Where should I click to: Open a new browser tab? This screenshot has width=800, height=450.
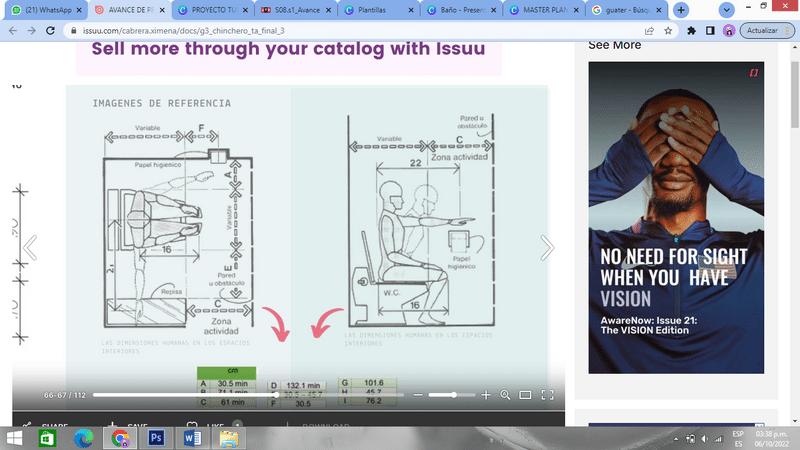[x=681, y=10]
